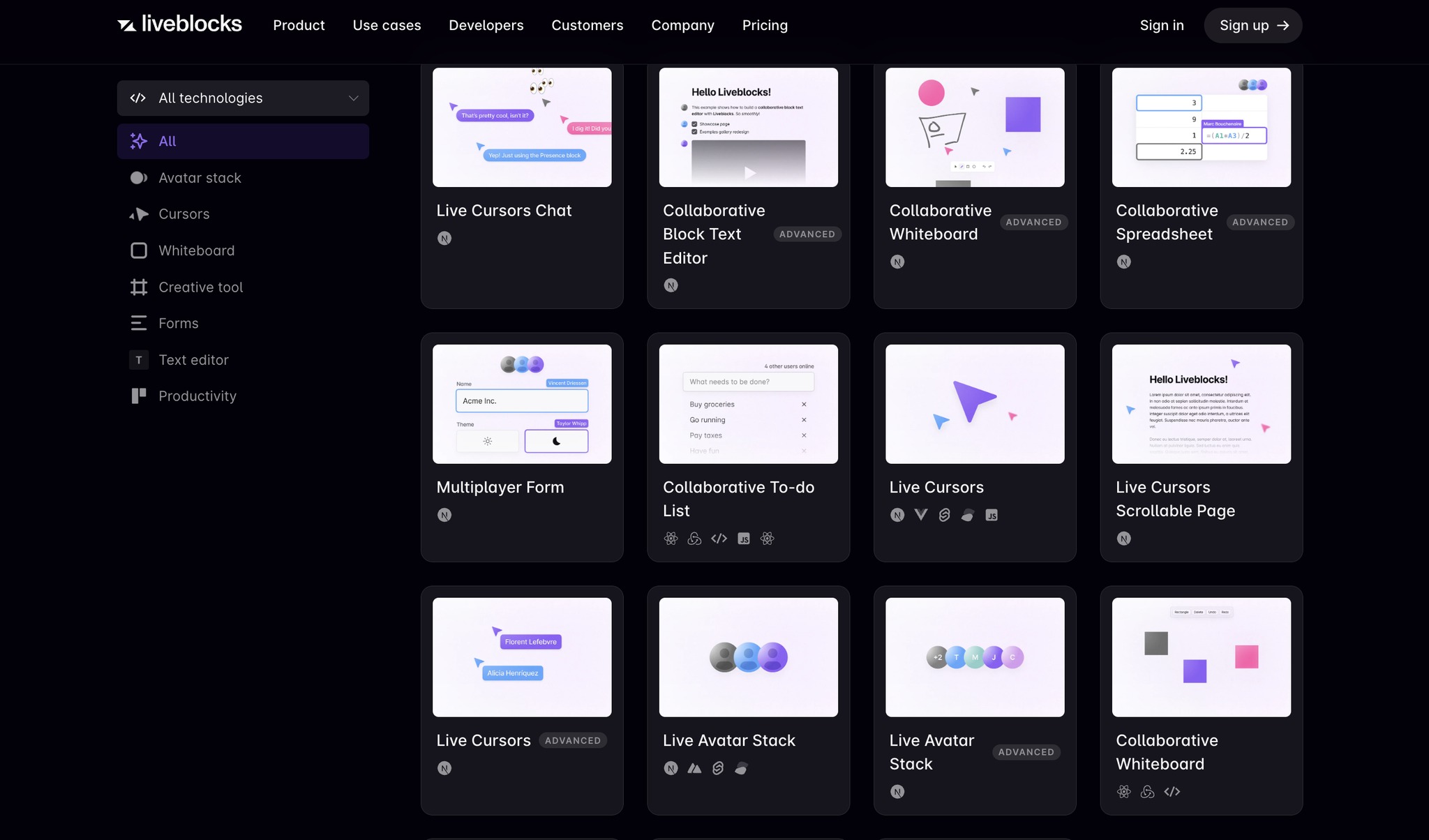Viewport: 1429px width, 840px height.
Task: Open the Collaborative To-do List title
Action: click(738, 499)
